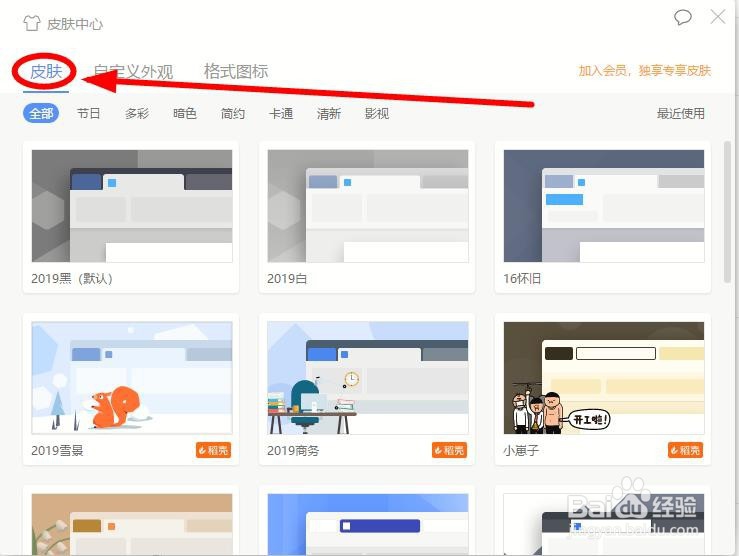Filter skins by 简约

[x=233, y=114]
